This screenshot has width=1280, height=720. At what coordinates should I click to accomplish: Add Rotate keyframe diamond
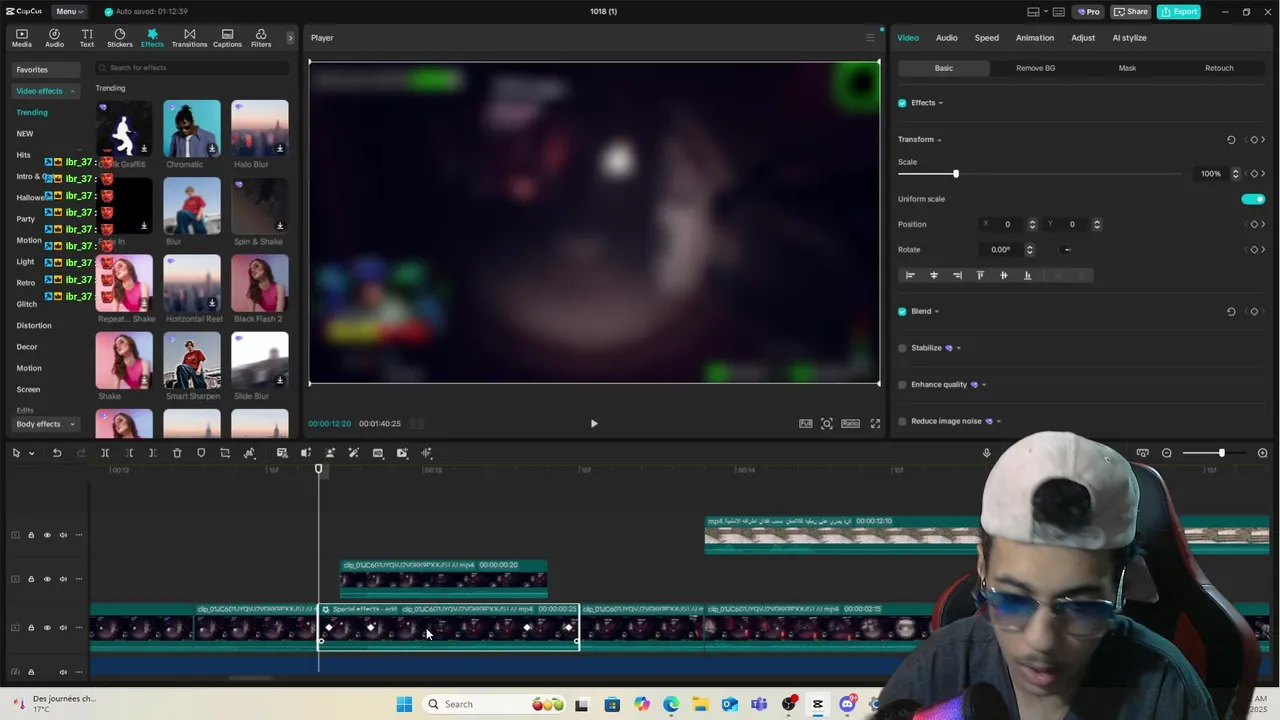tap(1254, 250)
